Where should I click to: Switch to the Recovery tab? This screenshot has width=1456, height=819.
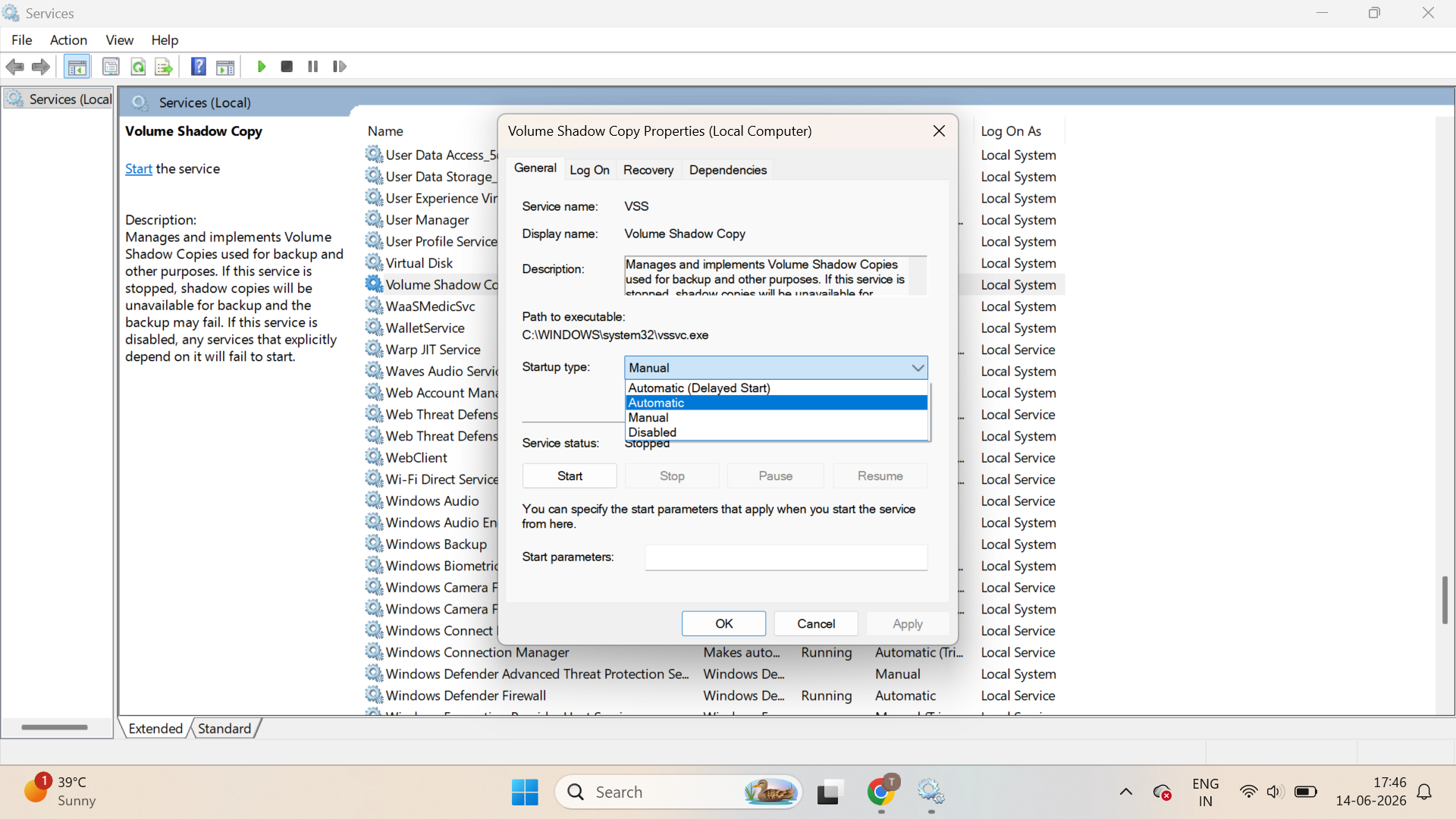[x=648, y=170]
